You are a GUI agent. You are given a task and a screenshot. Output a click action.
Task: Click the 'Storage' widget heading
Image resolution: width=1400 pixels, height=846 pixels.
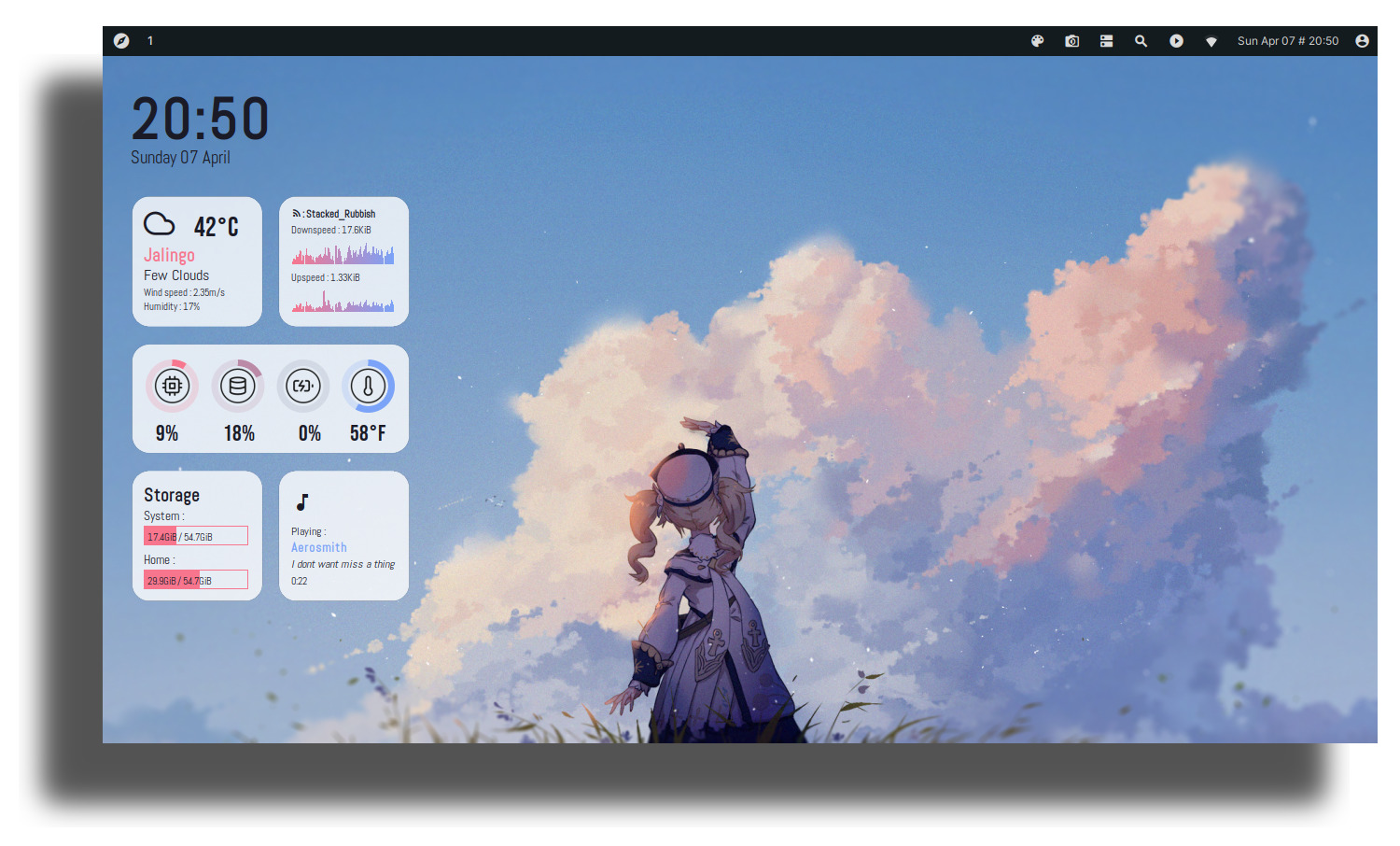[x=172, y=495]
